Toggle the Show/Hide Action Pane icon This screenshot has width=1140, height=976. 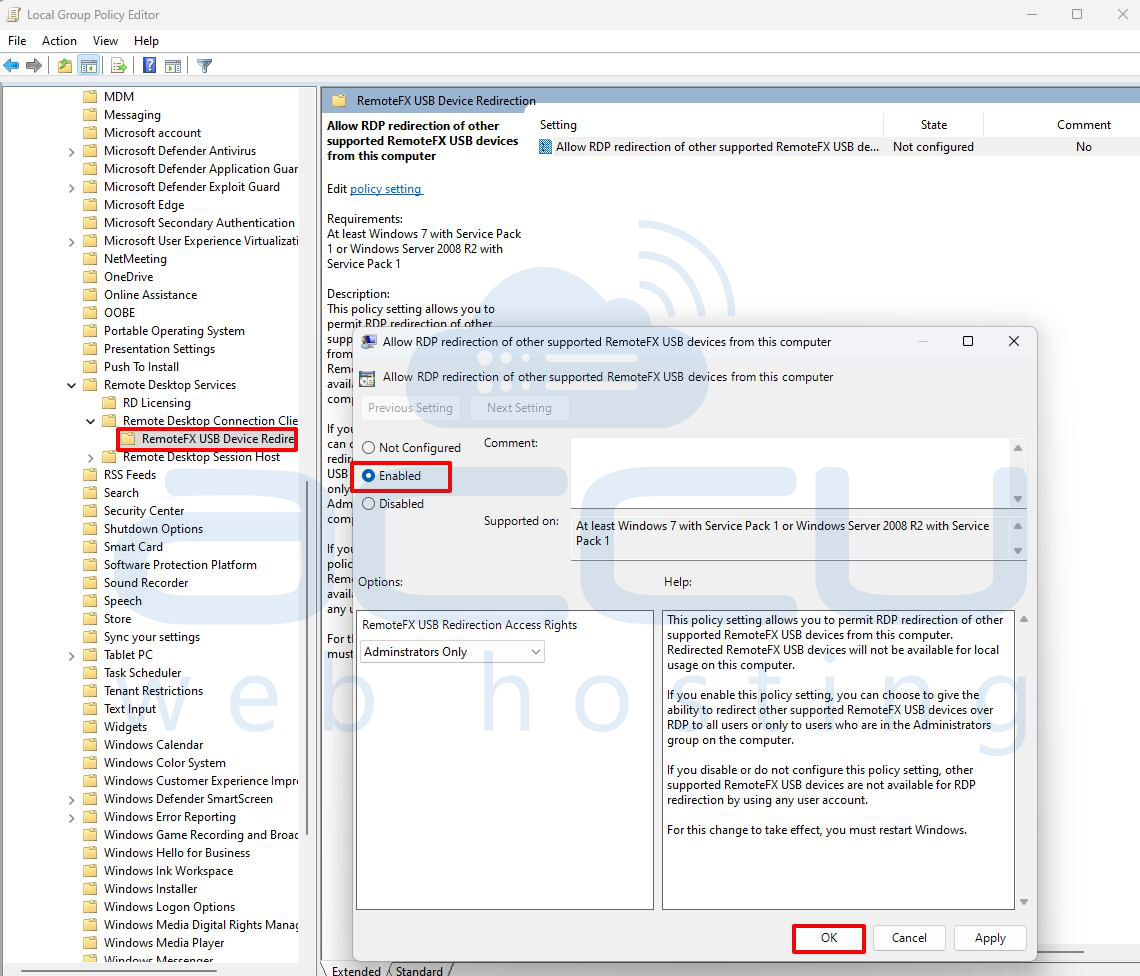pyautogui.click(x=173, y=65)
